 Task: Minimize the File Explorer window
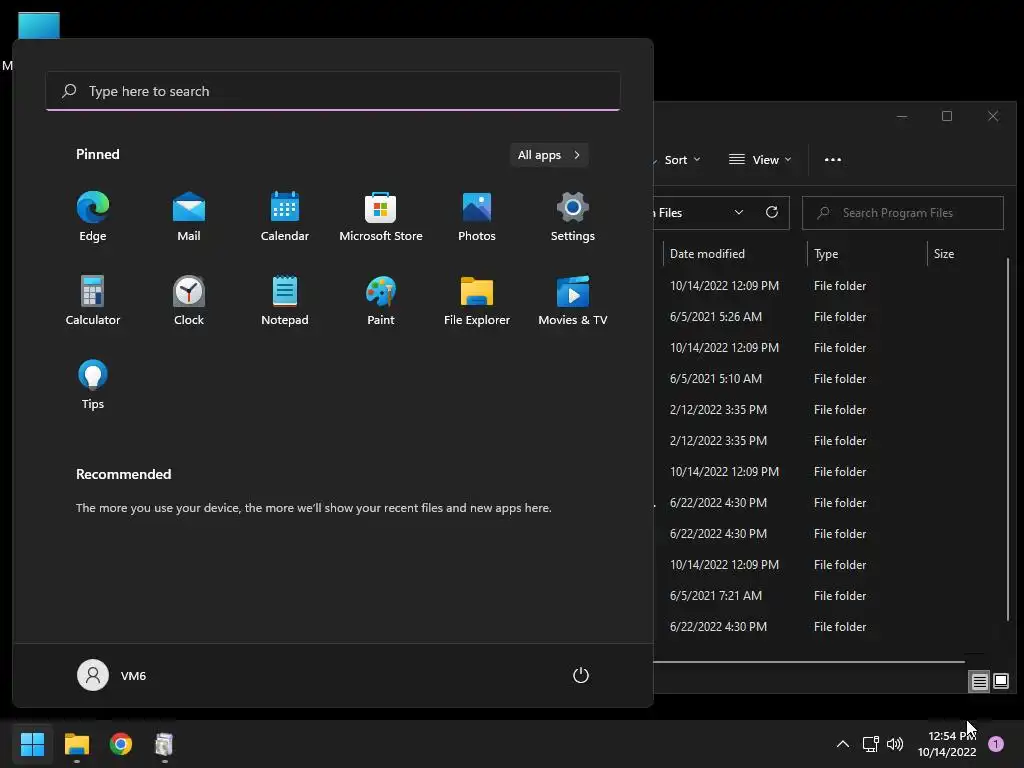click(902, 116)
